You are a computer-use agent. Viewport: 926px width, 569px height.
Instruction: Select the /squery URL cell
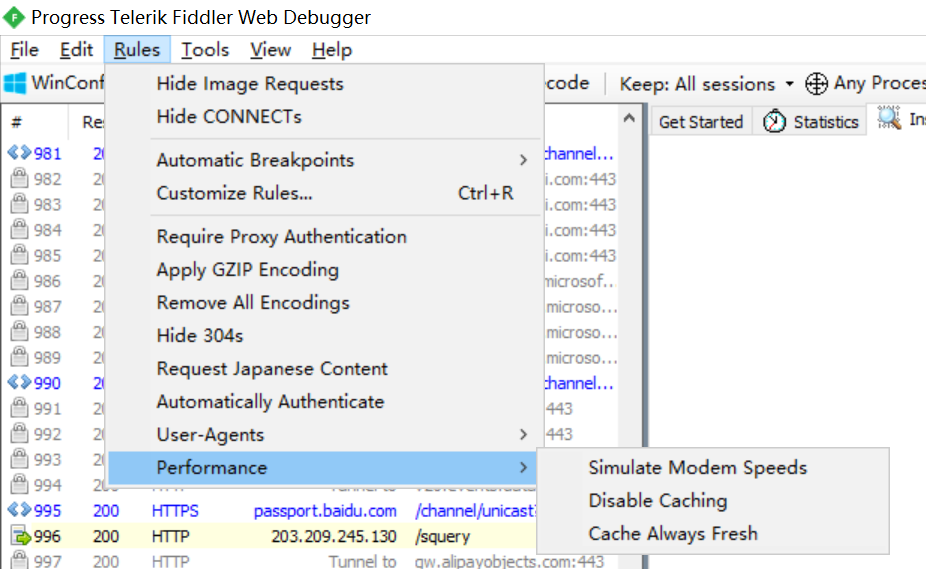click(442, 537)
